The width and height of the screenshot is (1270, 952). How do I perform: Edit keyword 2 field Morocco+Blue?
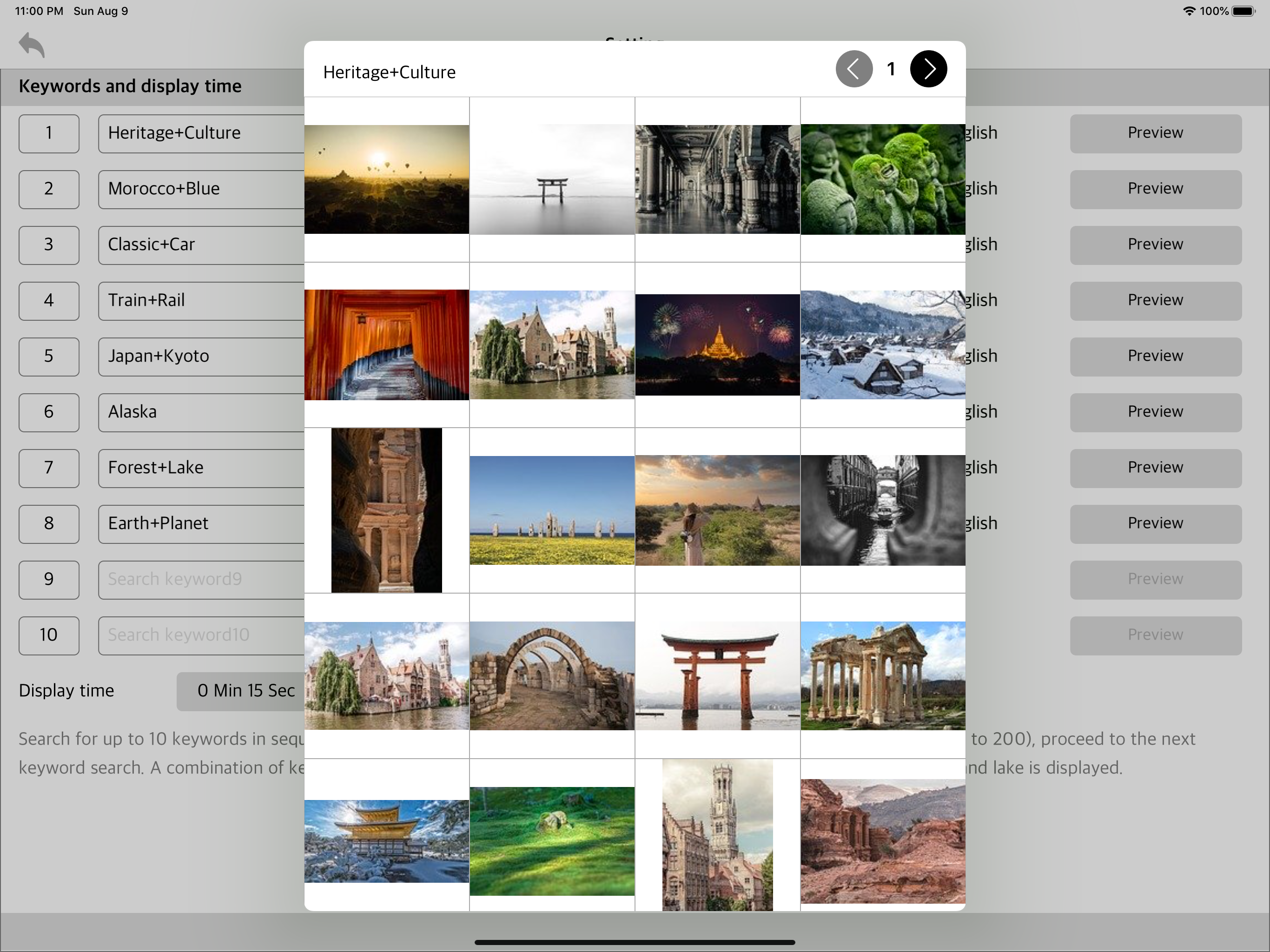(x=201, y=189)
